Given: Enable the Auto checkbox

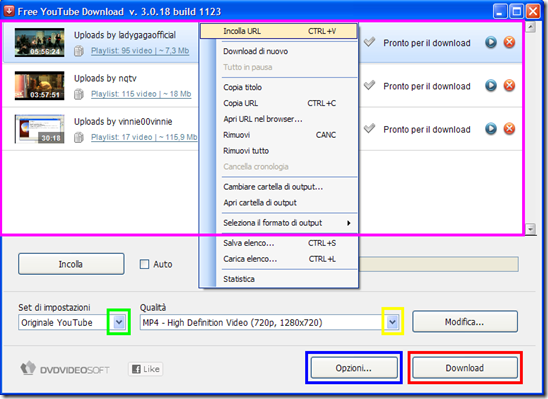Looking at the screenshot, I should [144, 264].
